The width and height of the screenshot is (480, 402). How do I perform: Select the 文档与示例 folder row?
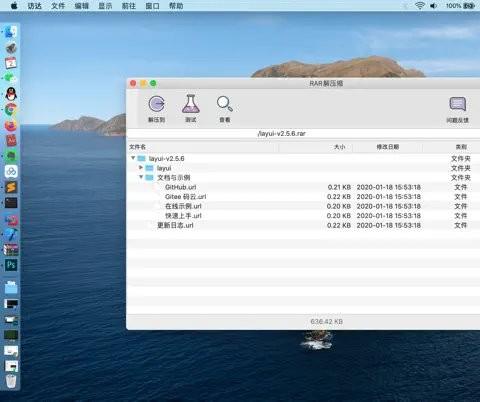tap(303, 177)
